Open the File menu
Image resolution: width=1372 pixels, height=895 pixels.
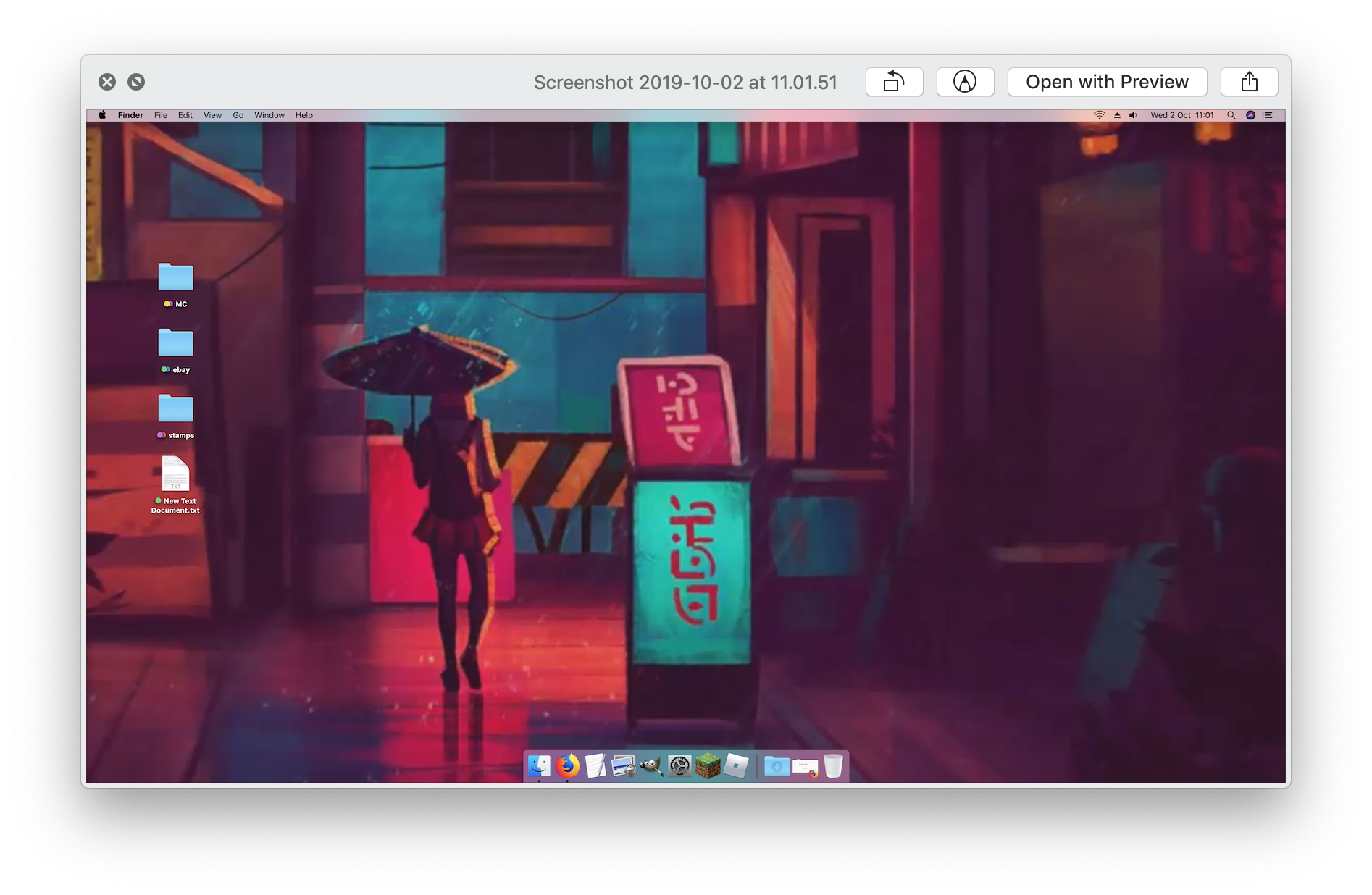tap(161, 115)
